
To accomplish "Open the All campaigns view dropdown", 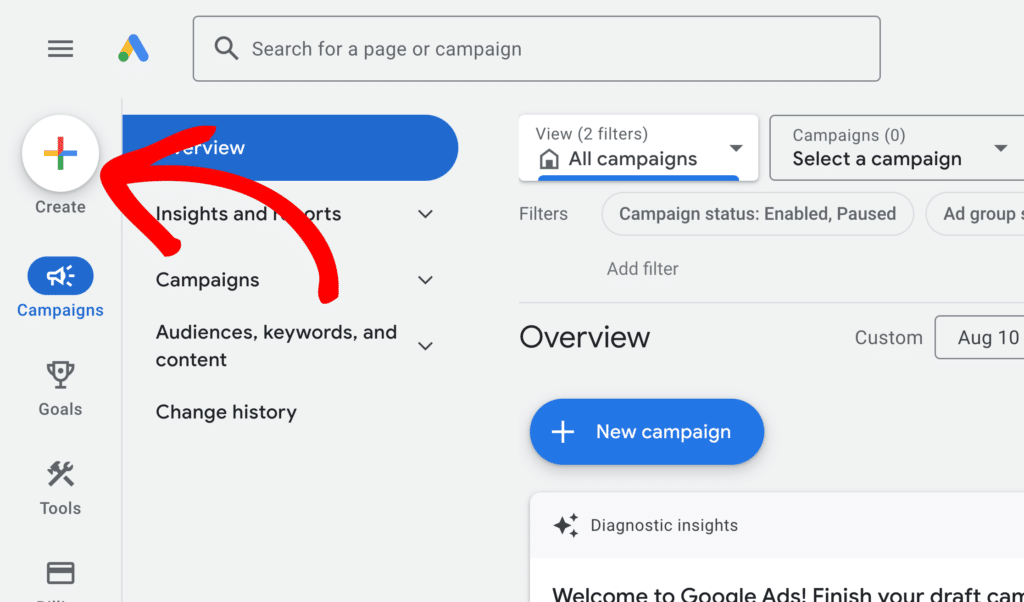I will (640, 148).
